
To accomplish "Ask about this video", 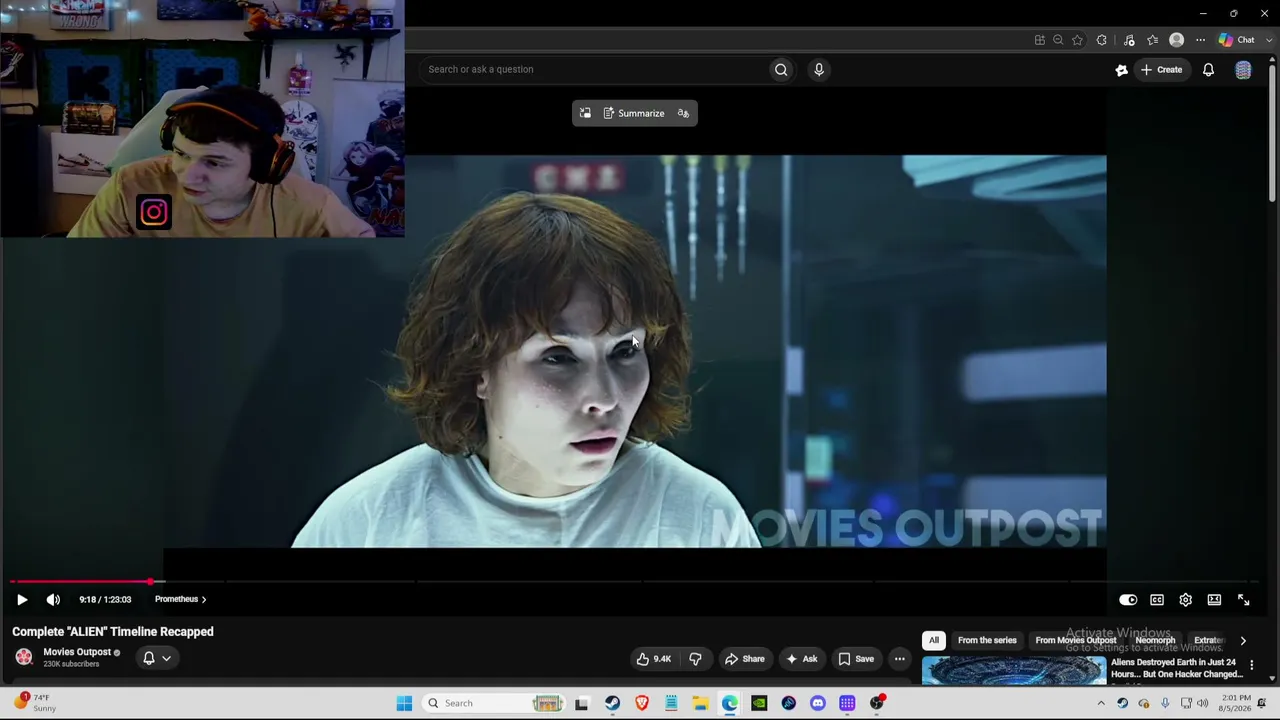I will [x=802, y=659].
